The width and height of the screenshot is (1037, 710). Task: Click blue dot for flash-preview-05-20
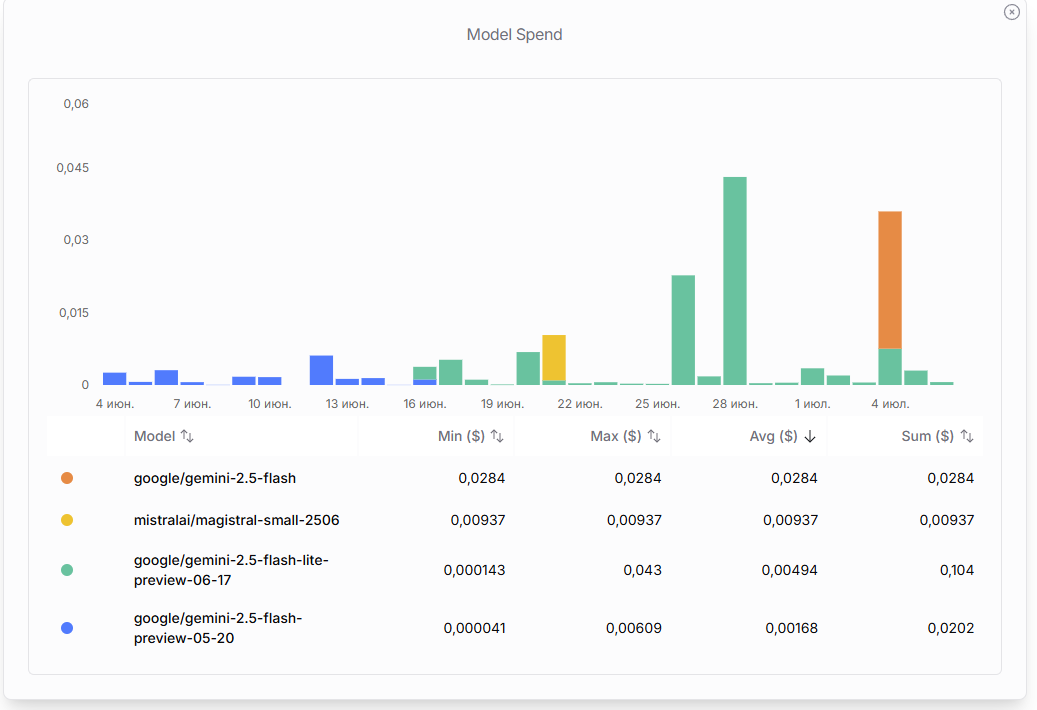click(x=67, y=628)
